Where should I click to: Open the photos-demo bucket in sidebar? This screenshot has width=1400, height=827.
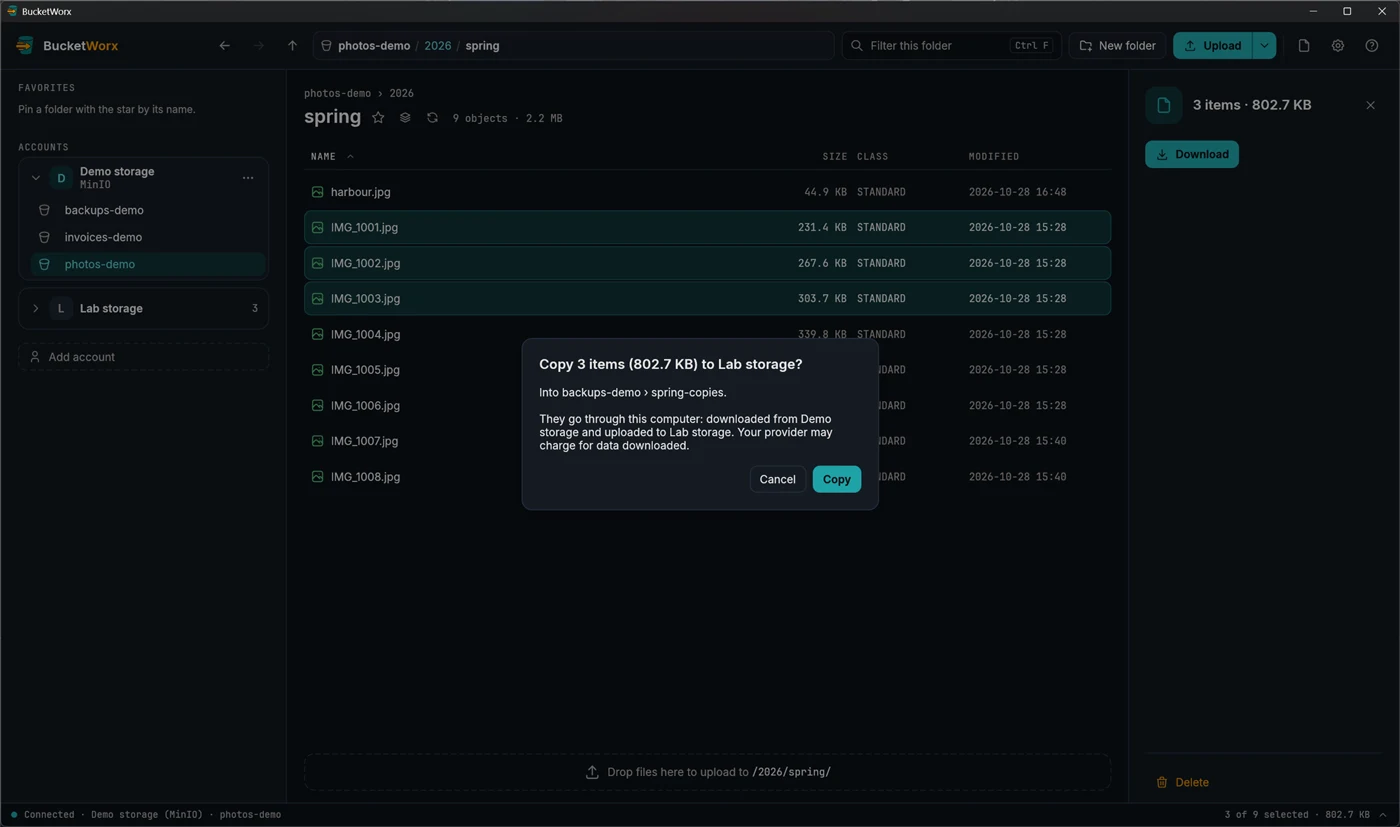point(148,264)
